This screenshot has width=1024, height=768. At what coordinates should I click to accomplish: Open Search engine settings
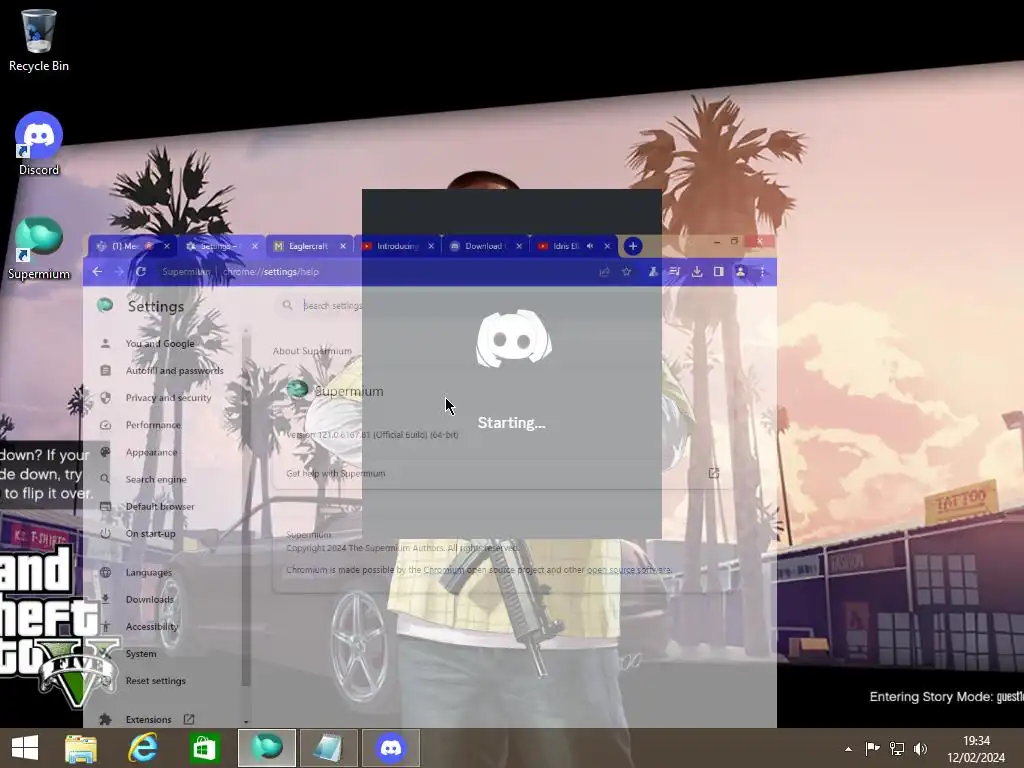[x=156, y=479]
